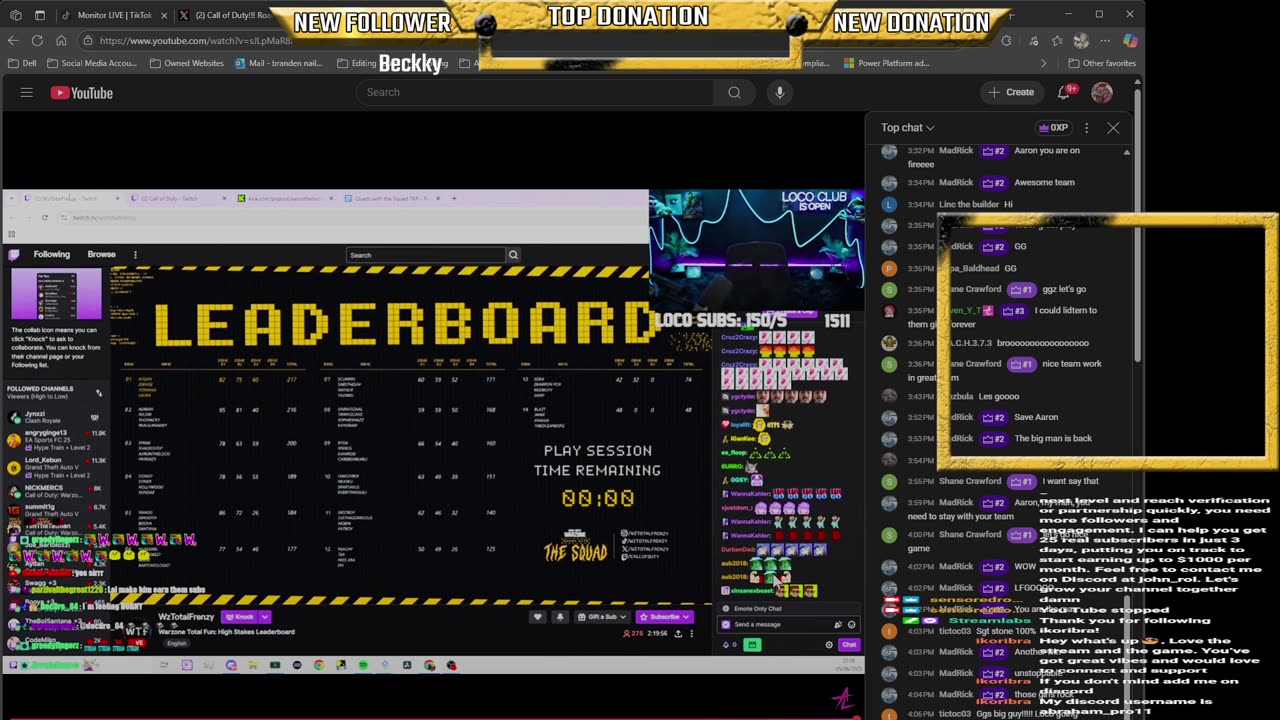Open Other favorites folder
1280x720 pixels.
(1101, 63)
